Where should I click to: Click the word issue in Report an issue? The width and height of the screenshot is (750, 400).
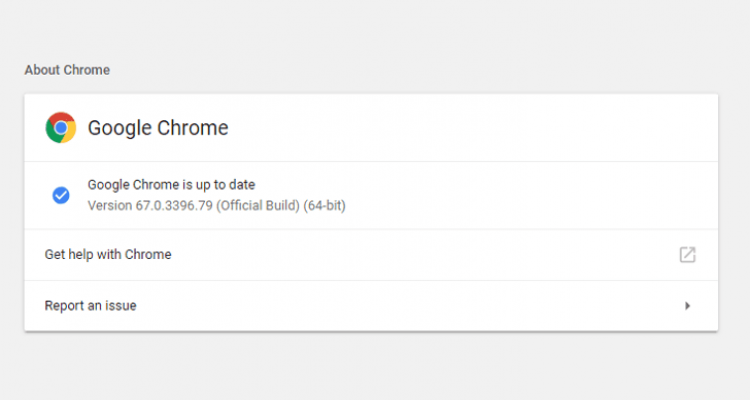(121, 306)
